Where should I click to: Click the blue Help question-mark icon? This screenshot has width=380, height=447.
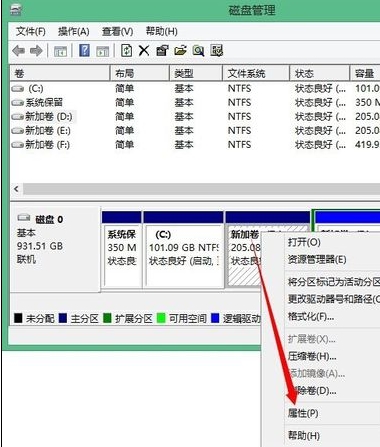pos(84,51)
